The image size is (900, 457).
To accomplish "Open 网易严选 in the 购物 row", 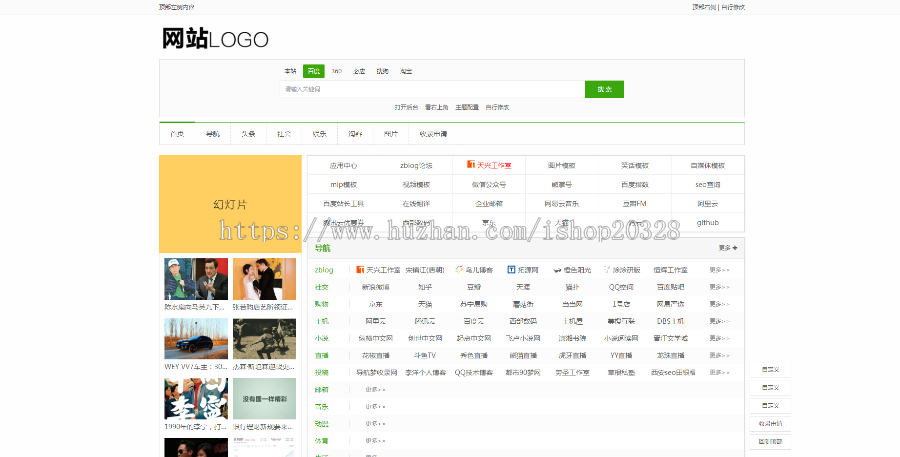I will point(670,304).
